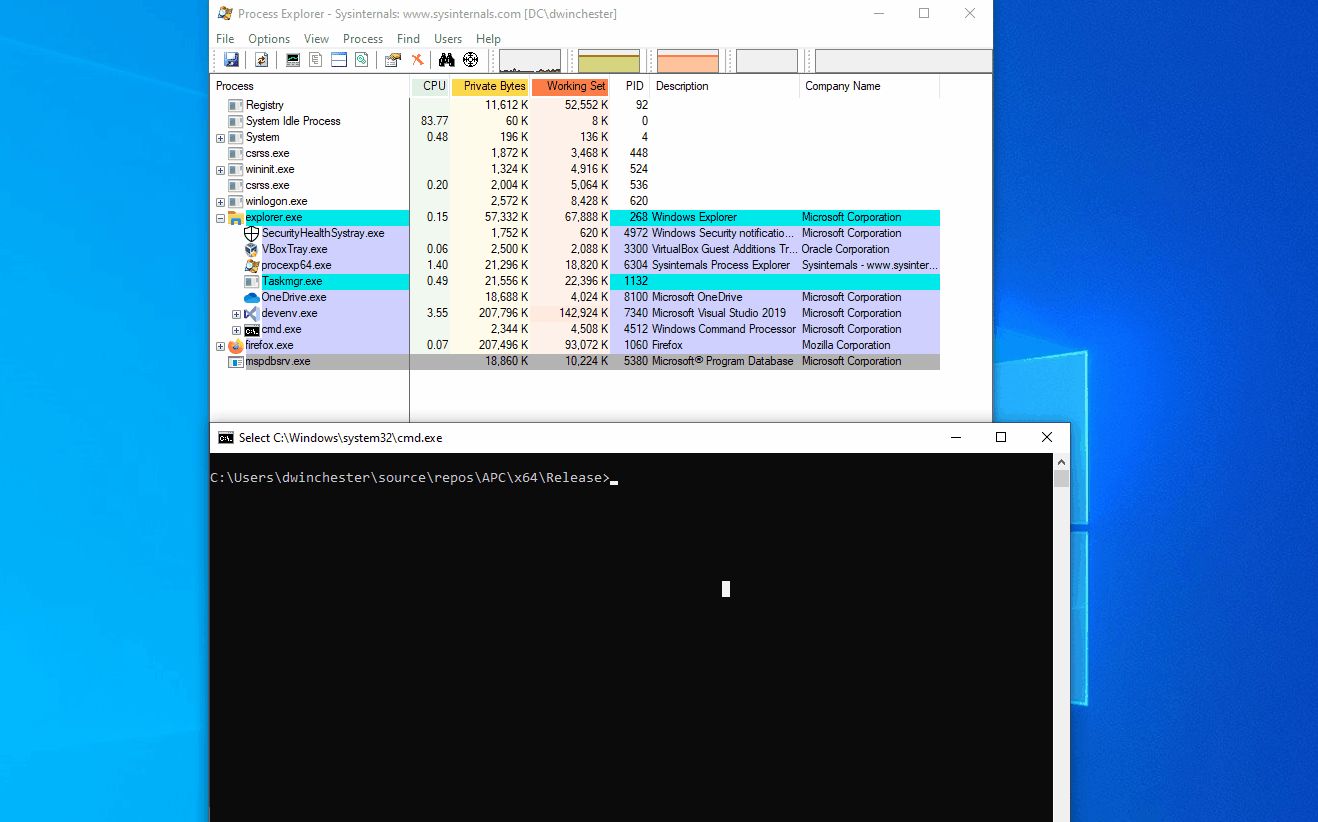
Task: Open process Properties from the toolbar icon
Action: click(393, 60)
